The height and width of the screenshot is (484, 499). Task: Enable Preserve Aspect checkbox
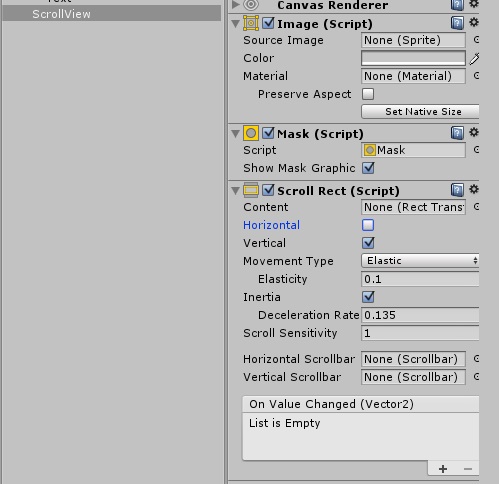point(368,94)
